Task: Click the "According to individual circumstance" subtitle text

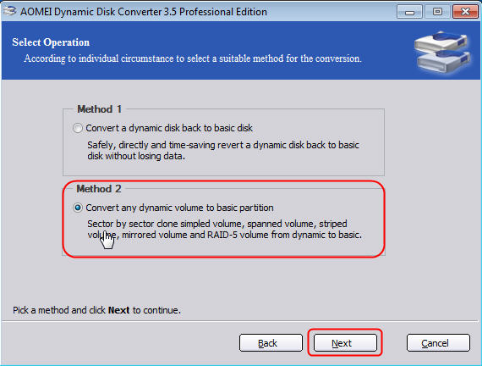Action: pyautogui.click(x=193, y=59)
